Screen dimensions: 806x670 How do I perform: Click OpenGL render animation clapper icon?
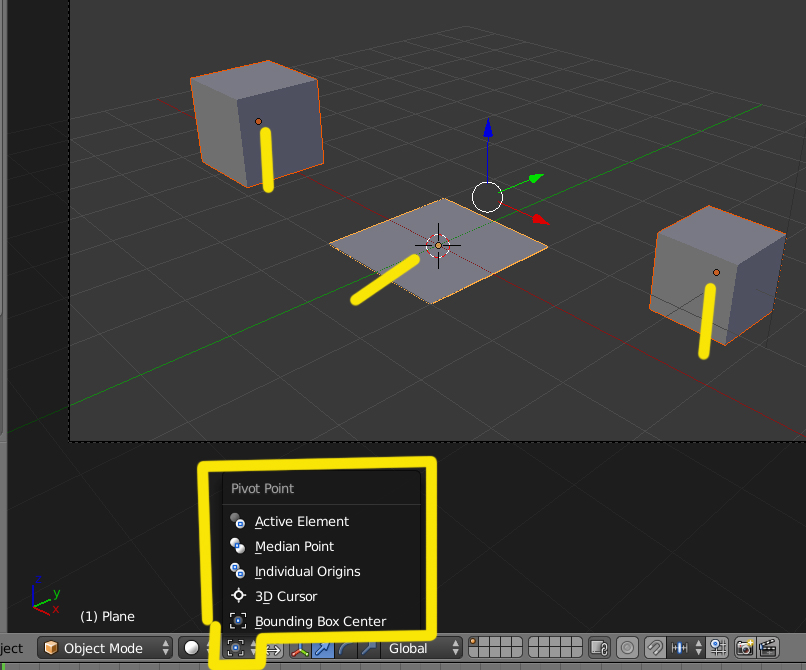click(767, 648)
